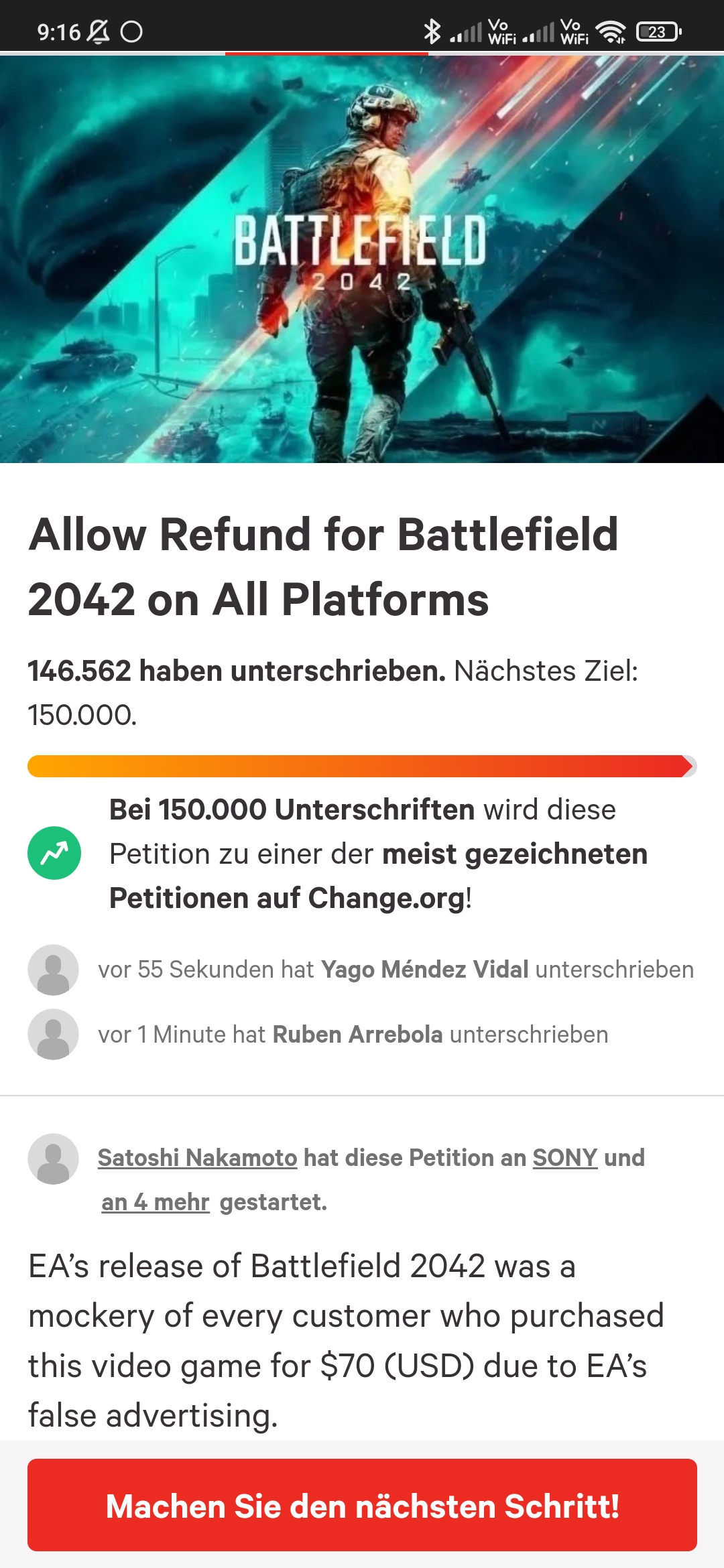Tap Yago Méndez Vidal's signature entry

tap(396, 970)
